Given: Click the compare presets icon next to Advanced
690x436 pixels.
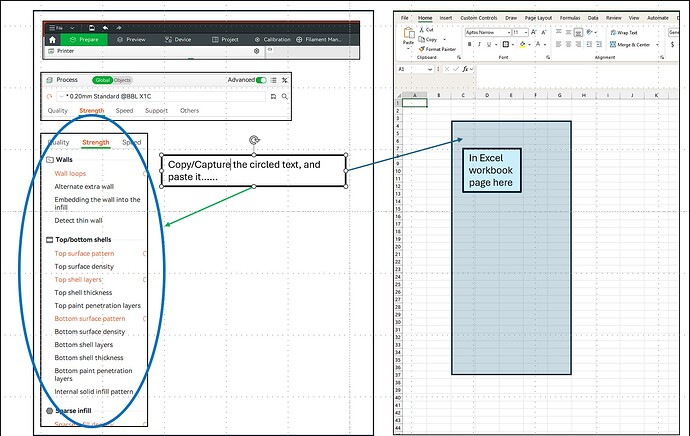Looking at the screenshot, I should [285, 80].
